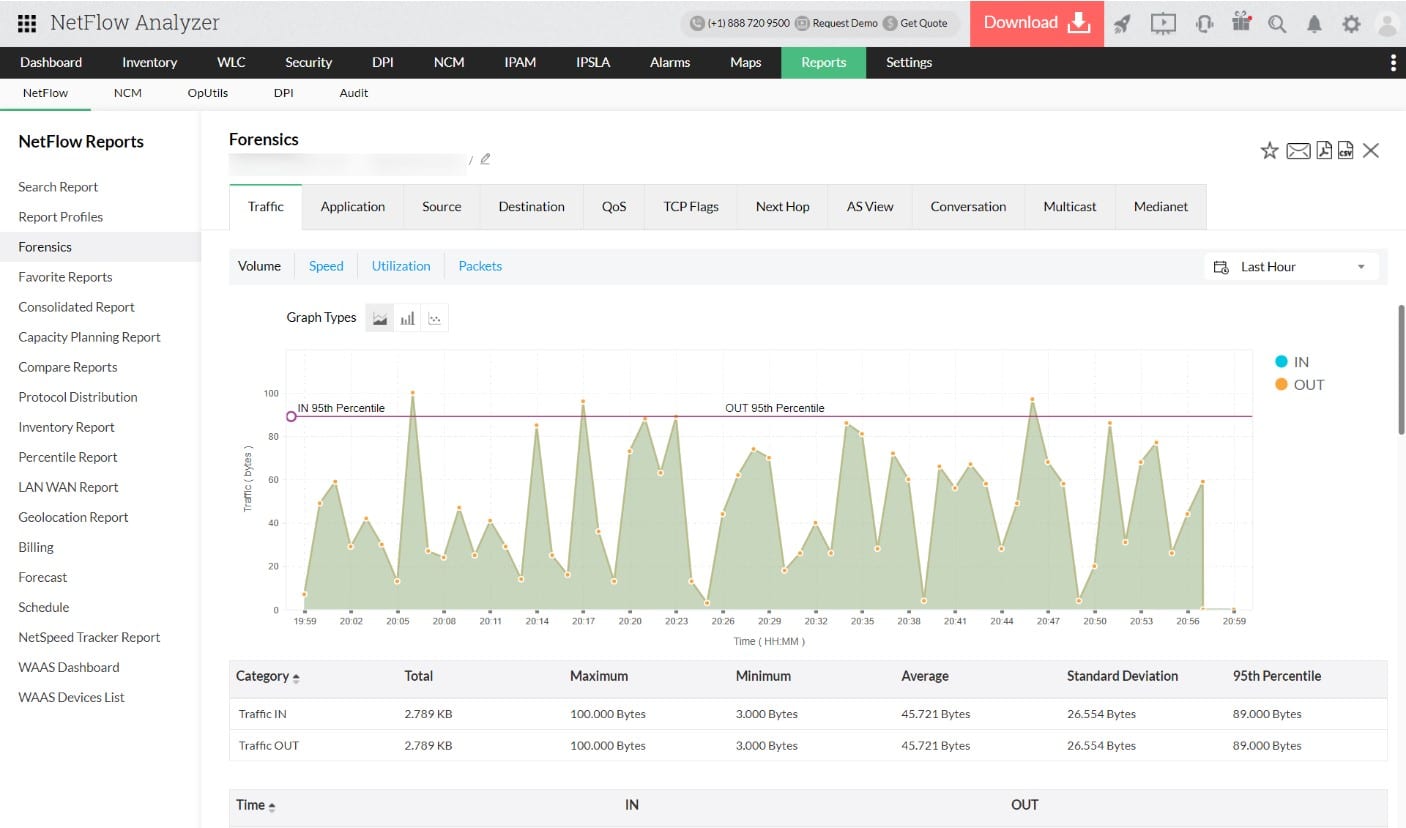Sort table by Category column
The image size is (1406, 828).
pos(267,676)
